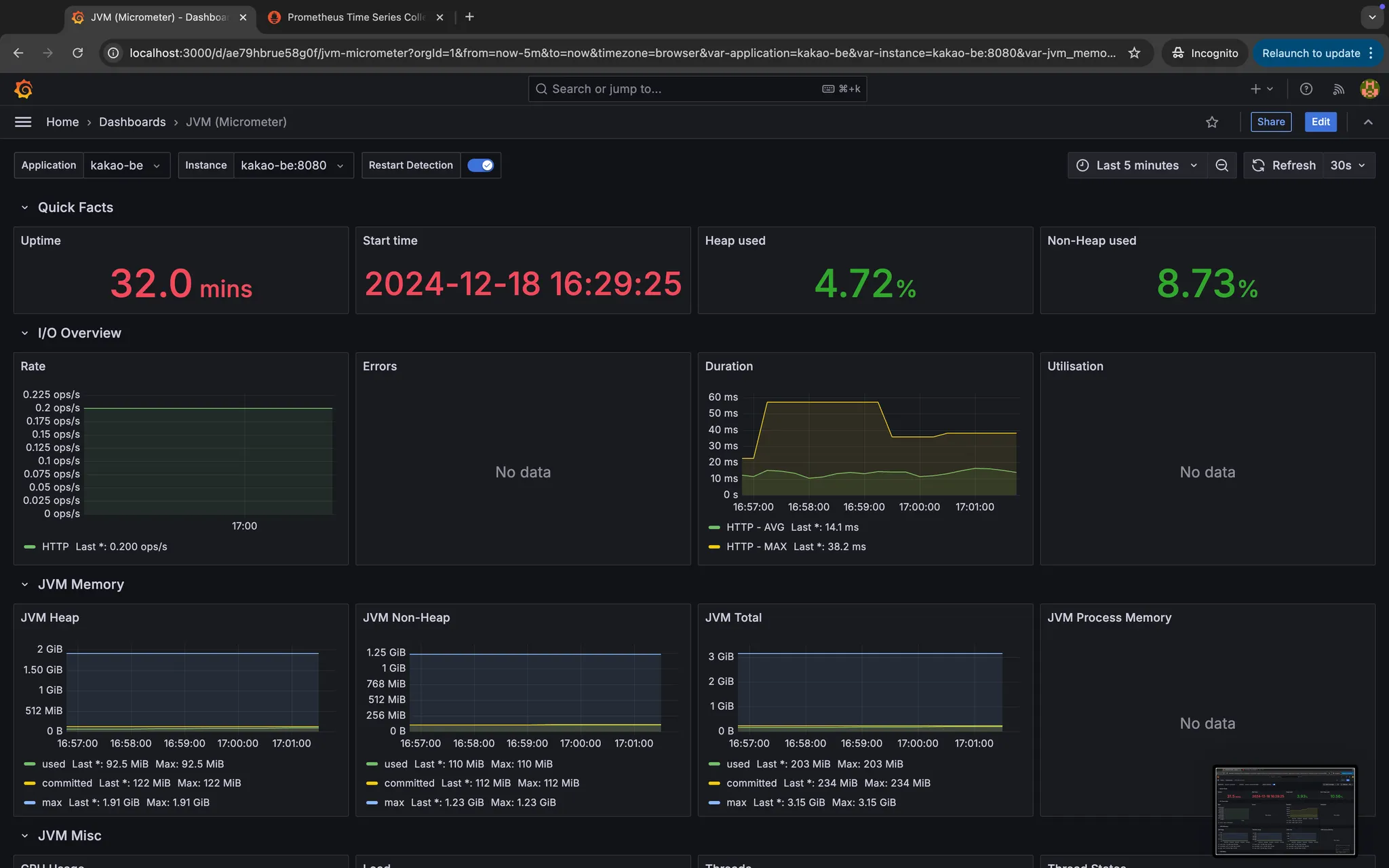Viewport: 1389px width, 868px height.
Task: Click the blue Edit button
Action: (x=1320, y=122)
